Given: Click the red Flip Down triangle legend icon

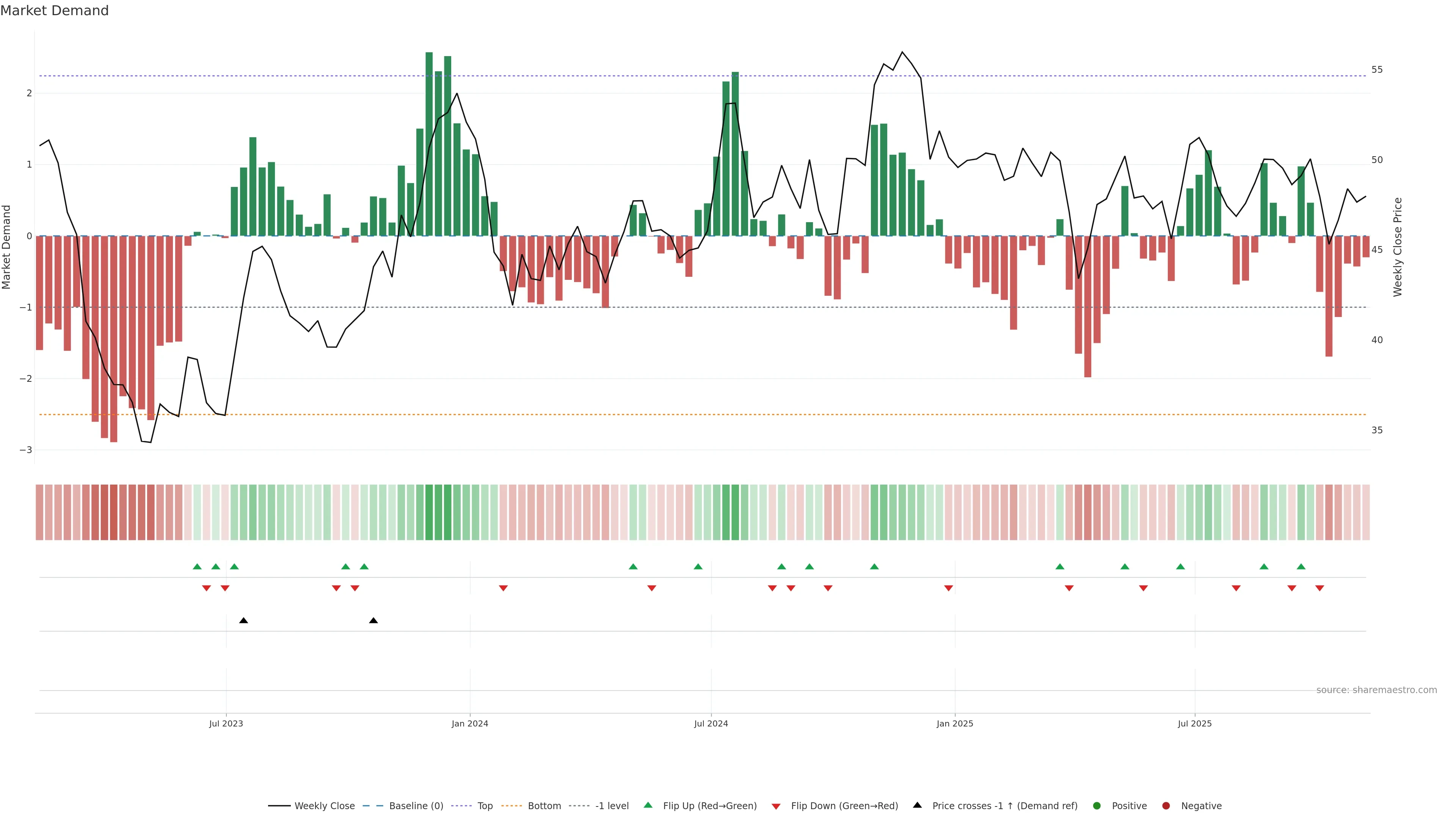Looking at the screenshot, I should (x=776, y=806).
